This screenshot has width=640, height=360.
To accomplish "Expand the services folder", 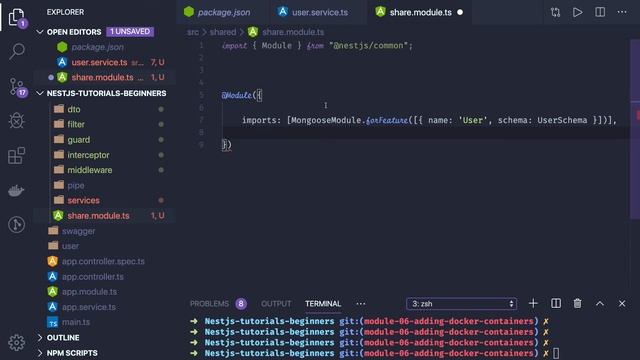I will [83, 200].
